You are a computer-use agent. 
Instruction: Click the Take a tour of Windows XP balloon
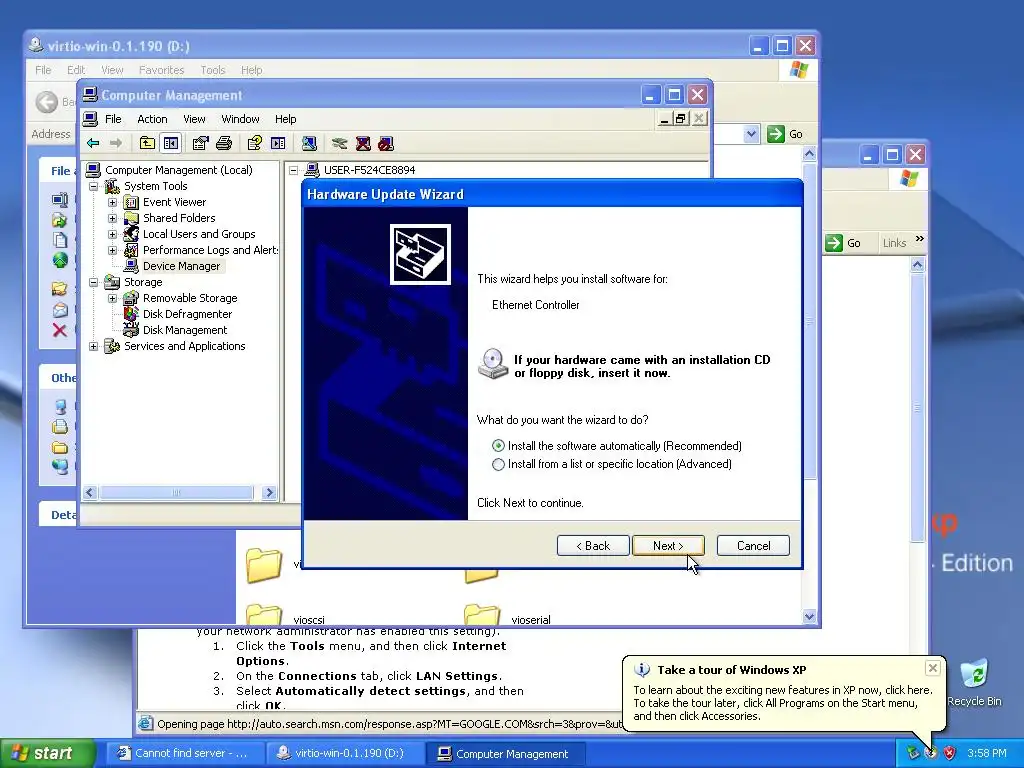click(782, 694)
